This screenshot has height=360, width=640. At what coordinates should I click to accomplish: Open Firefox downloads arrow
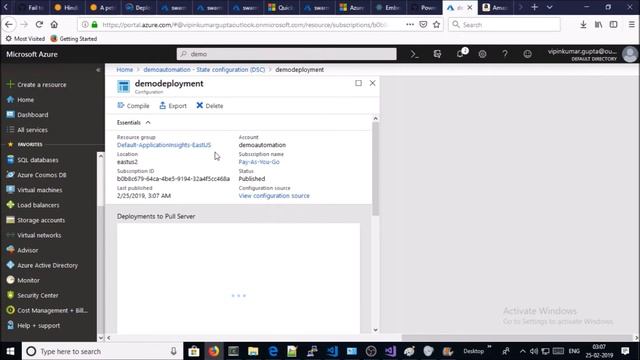tap(583, 24)
